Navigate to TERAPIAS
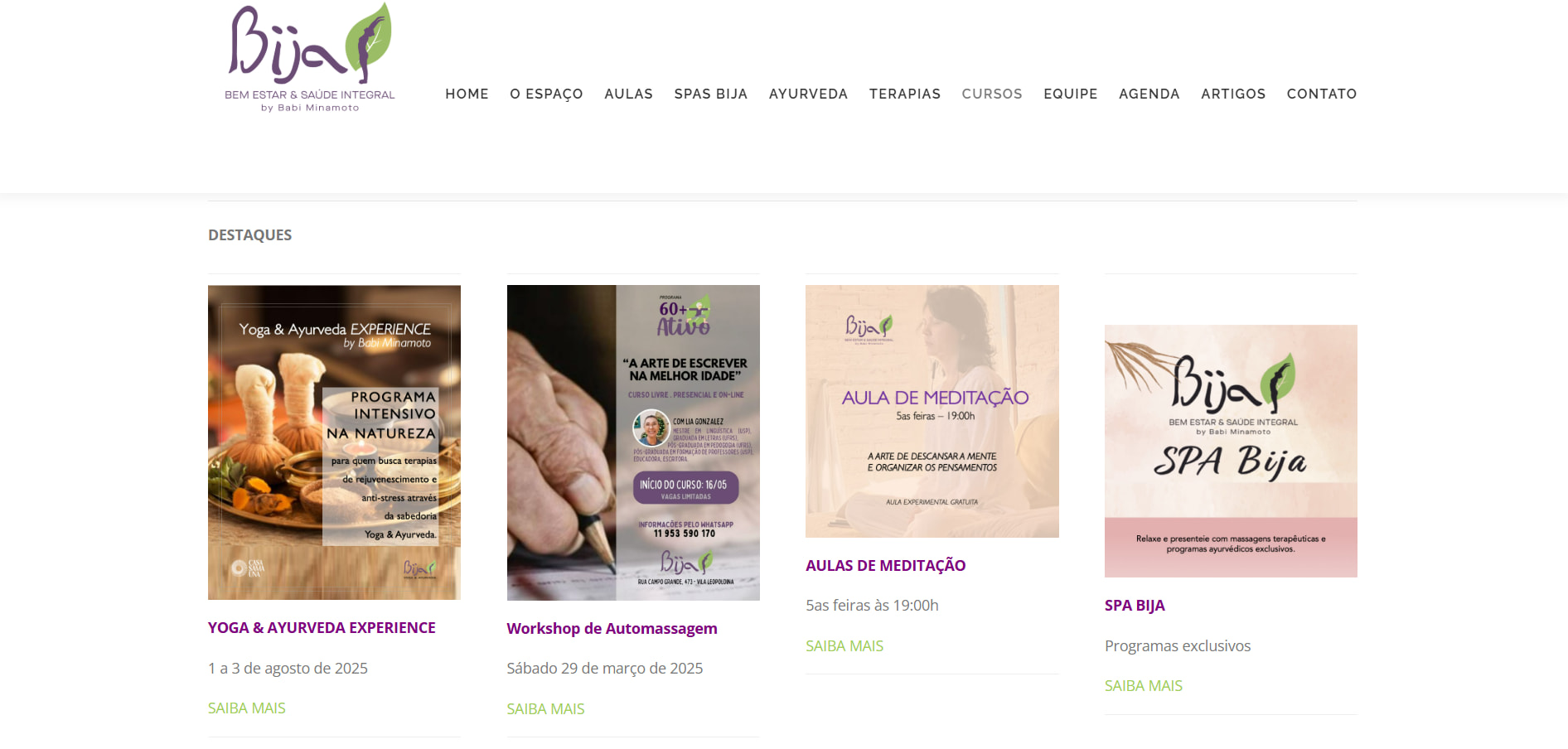This screenshot has height=749, width=1568. coord(905,94)
